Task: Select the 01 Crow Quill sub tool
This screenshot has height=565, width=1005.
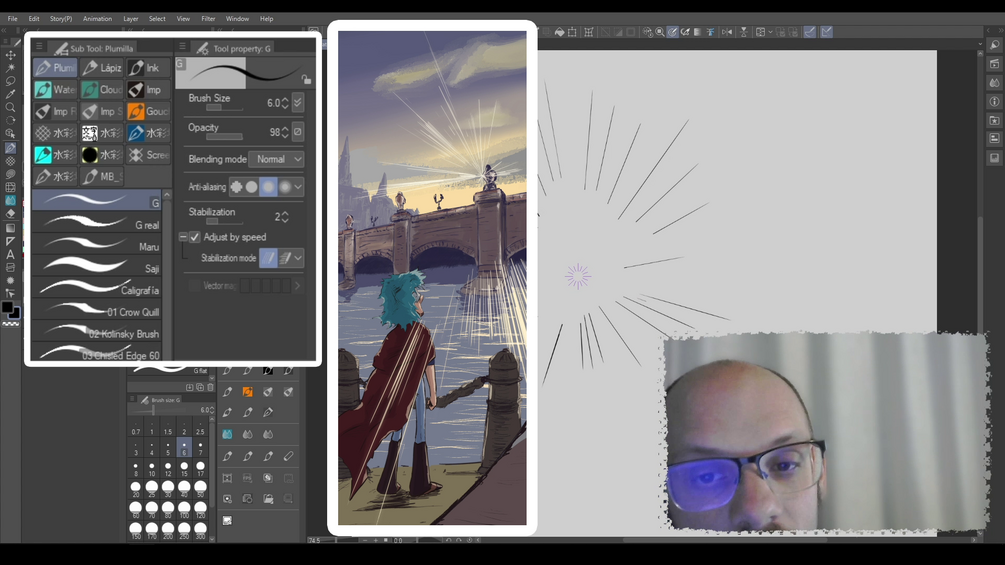Action: [x=97, y=309]
